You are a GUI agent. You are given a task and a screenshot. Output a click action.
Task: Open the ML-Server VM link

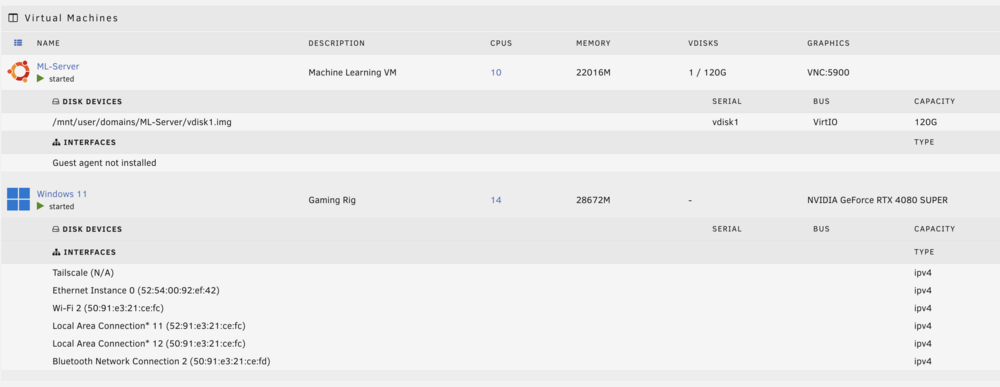pyautogui.click(x=58, y=66)
